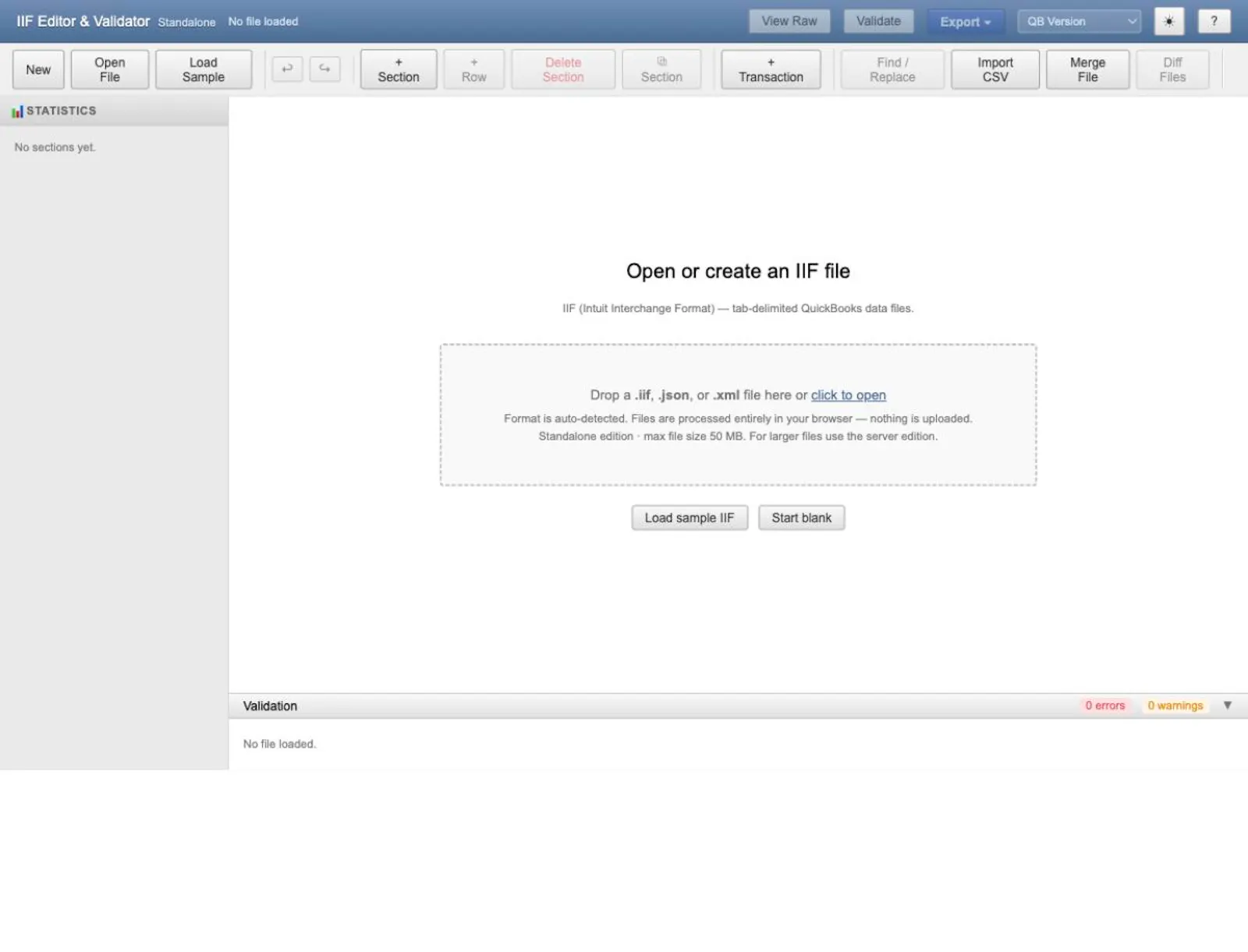The width and height of the screenshot is (1248, 952).
Task: Click the Validate button
Action: (878, 21)
